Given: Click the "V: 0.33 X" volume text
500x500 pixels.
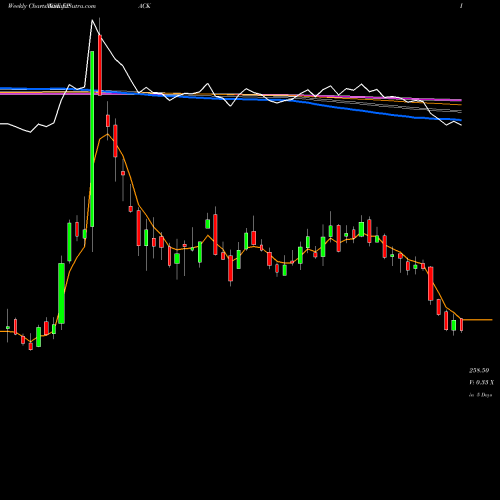Looking at the screenshot, I should [481, 382].
